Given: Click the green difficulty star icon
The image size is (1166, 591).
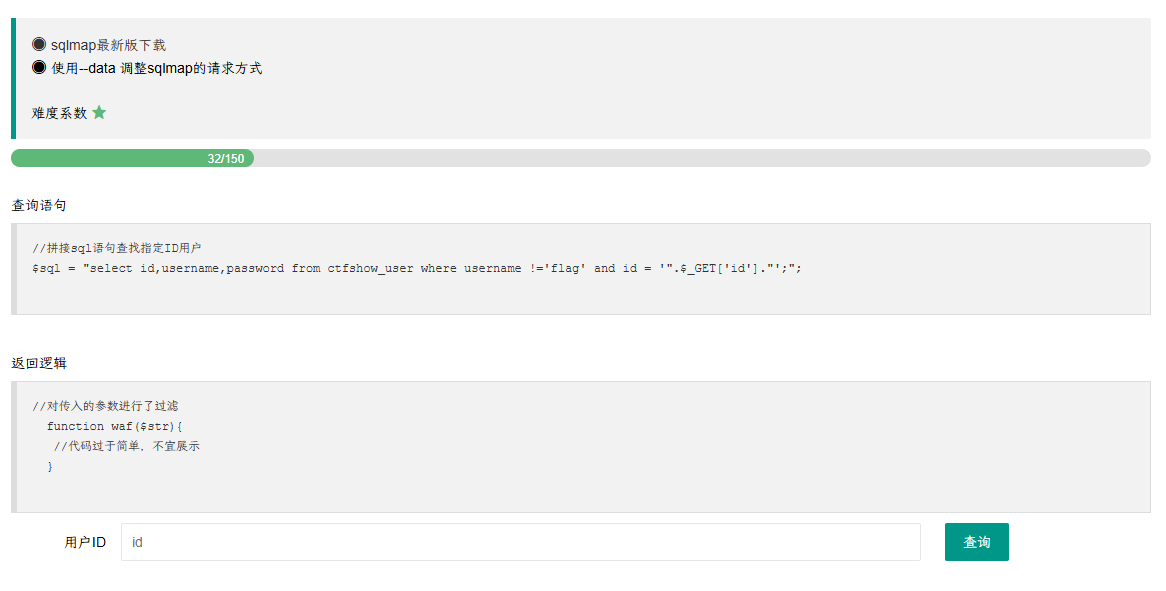Looking at the screenshot, I should [x=99, y=112].
